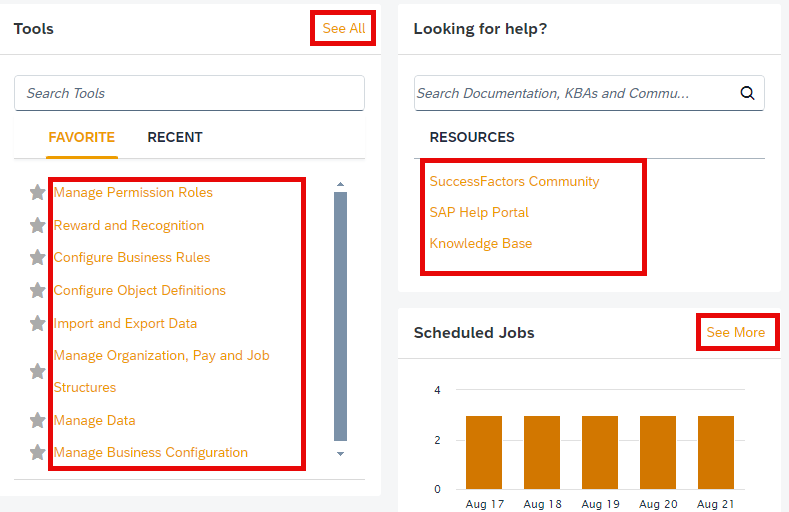Click the scroll down arrow in tools list
Image resolution: width=789 pixels, height=512 pixels.
341,454
